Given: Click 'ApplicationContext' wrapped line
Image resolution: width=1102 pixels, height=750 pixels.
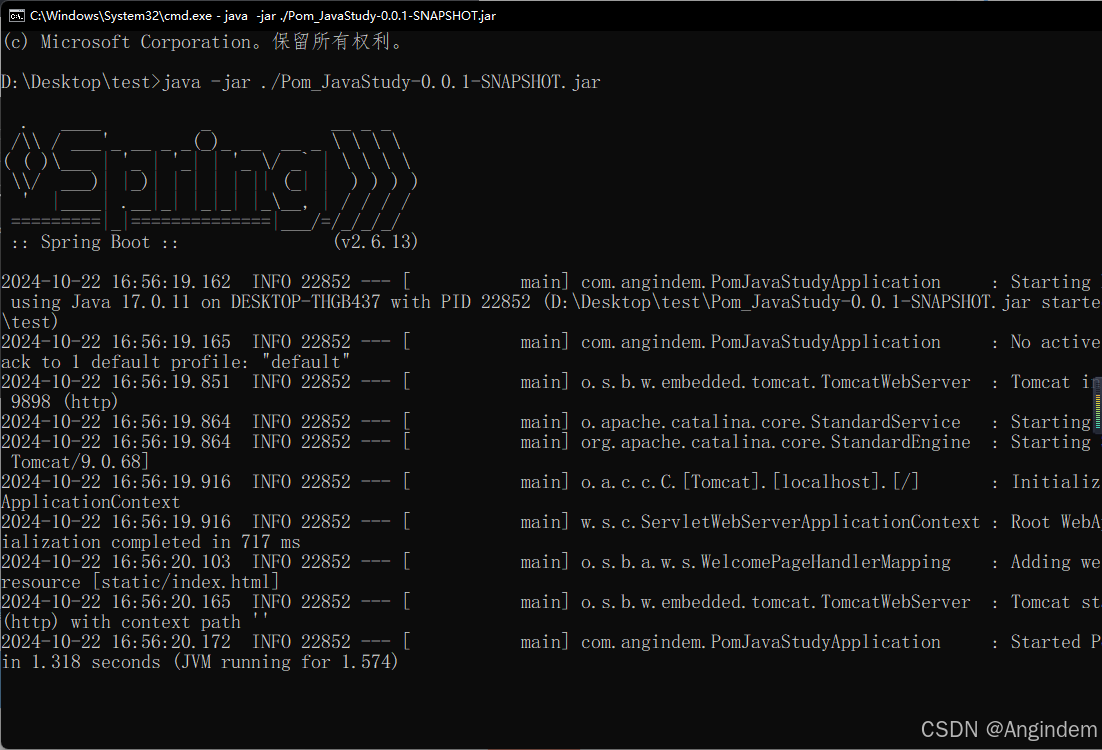Looking at the screenshot, I should pos(91,503).
